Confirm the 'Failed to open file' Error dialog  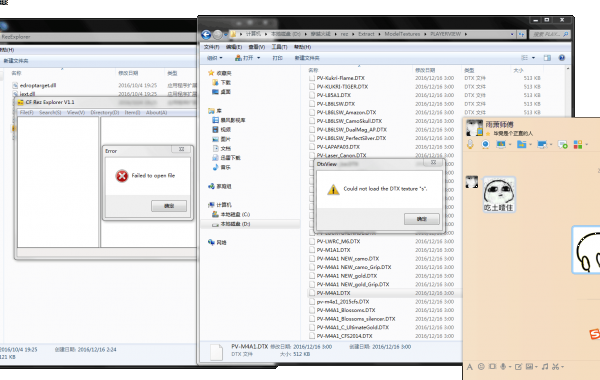coord(169,206)
